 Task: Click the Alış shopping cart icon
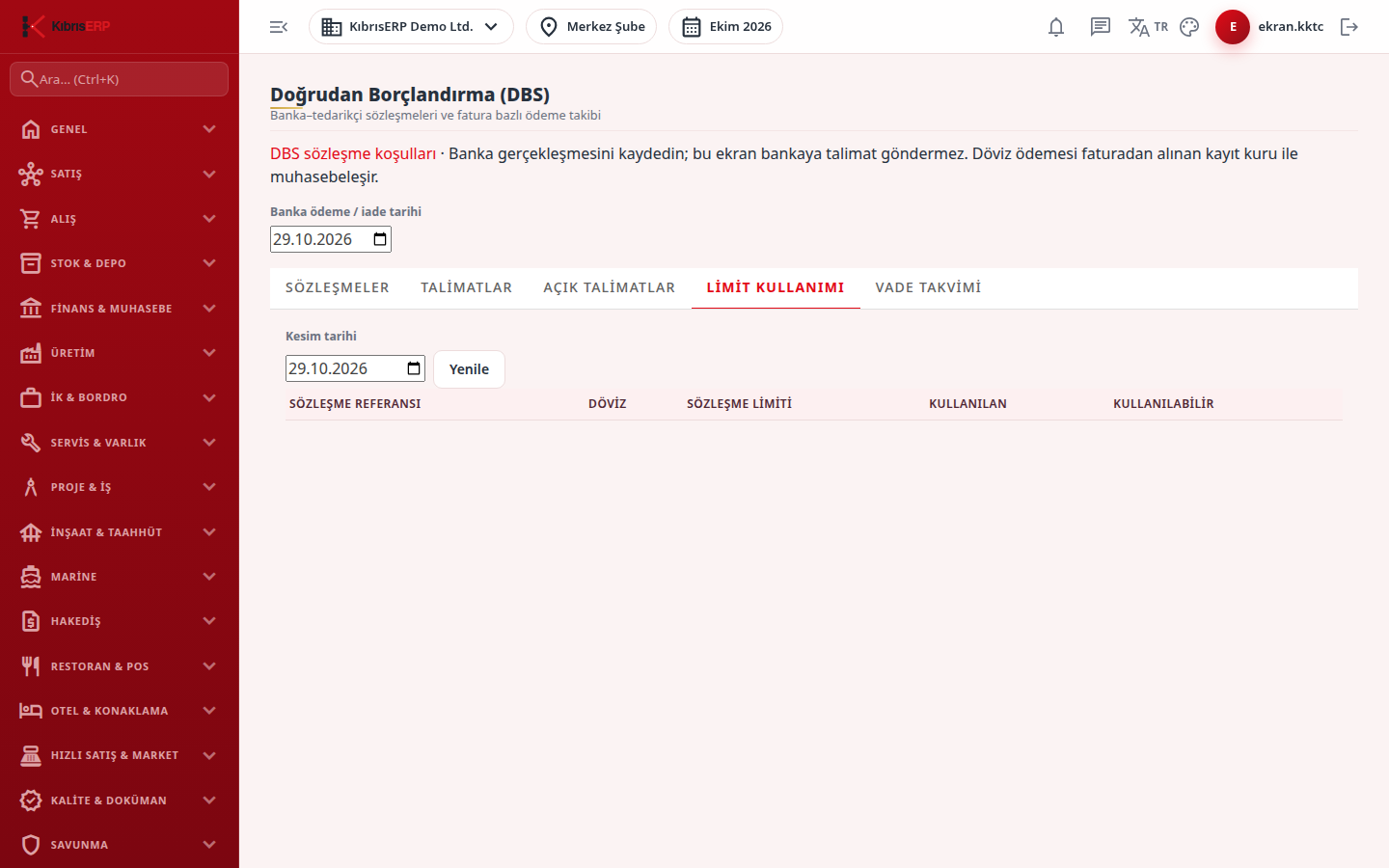pyautogui.click(x=31, y=219)
